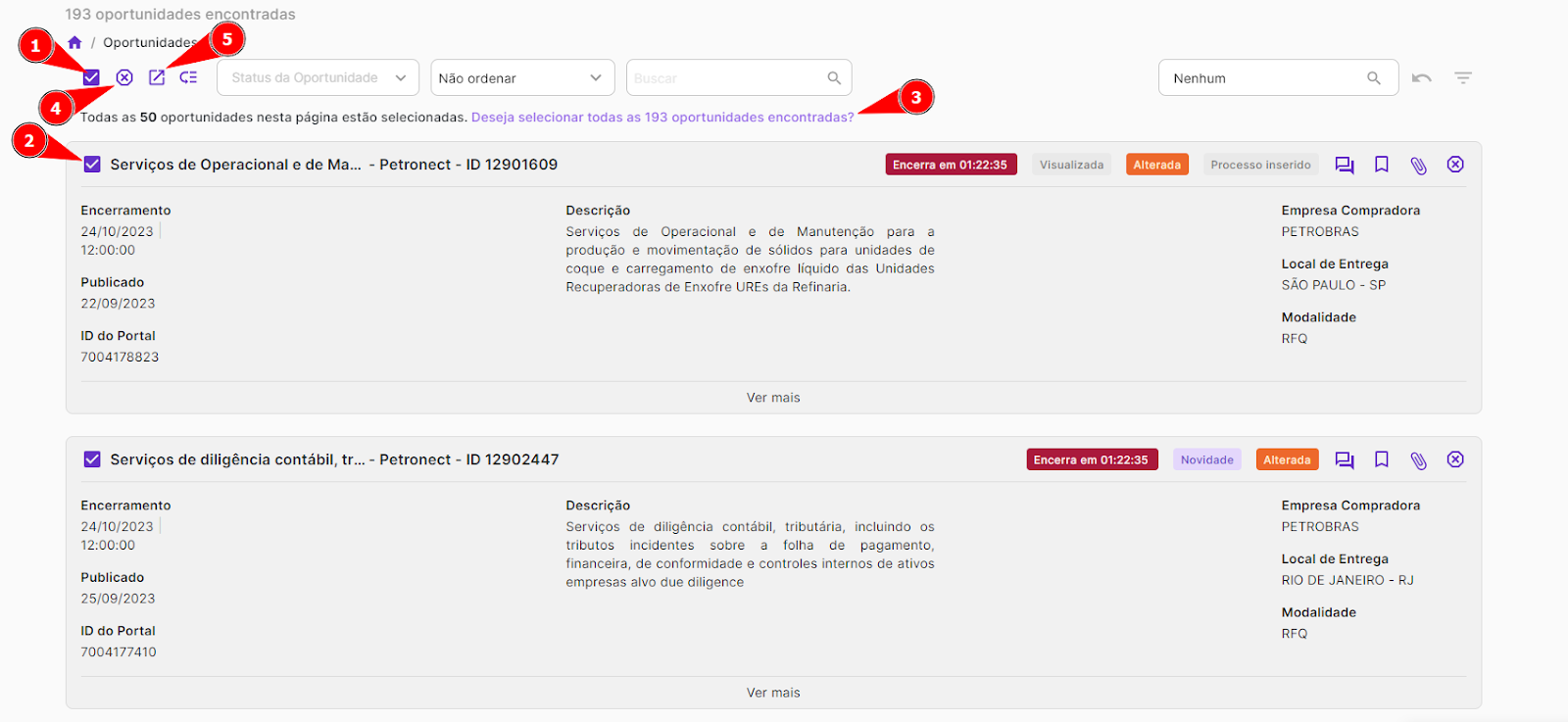Open the filter lines icon at the right
Screen dimensions: 1568x722
tap(1463, 78)
